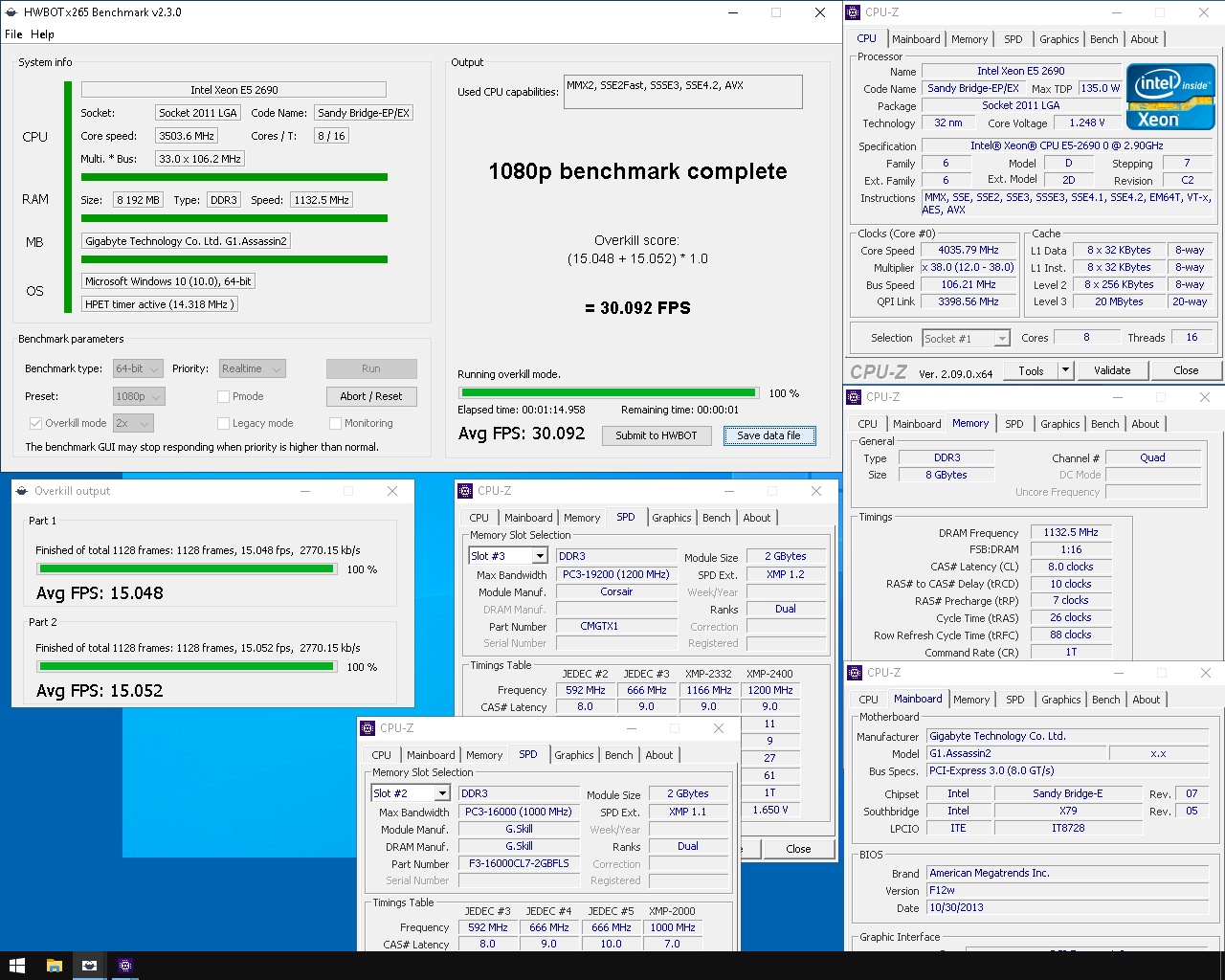Viewport: 1225px width, 980px height.
Task: Click the main benchmark 100% progress bar
Action: click(x=609, y=392)
